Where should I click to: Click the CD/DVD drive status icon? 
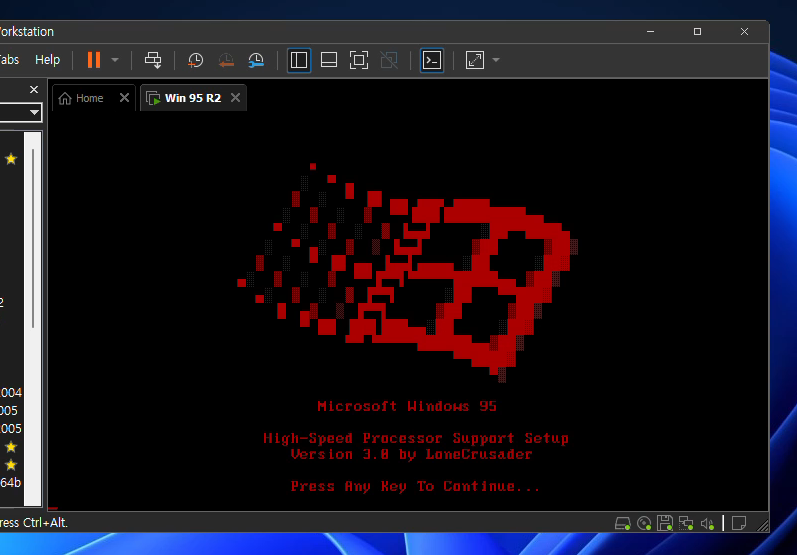(x=644, y=523)
